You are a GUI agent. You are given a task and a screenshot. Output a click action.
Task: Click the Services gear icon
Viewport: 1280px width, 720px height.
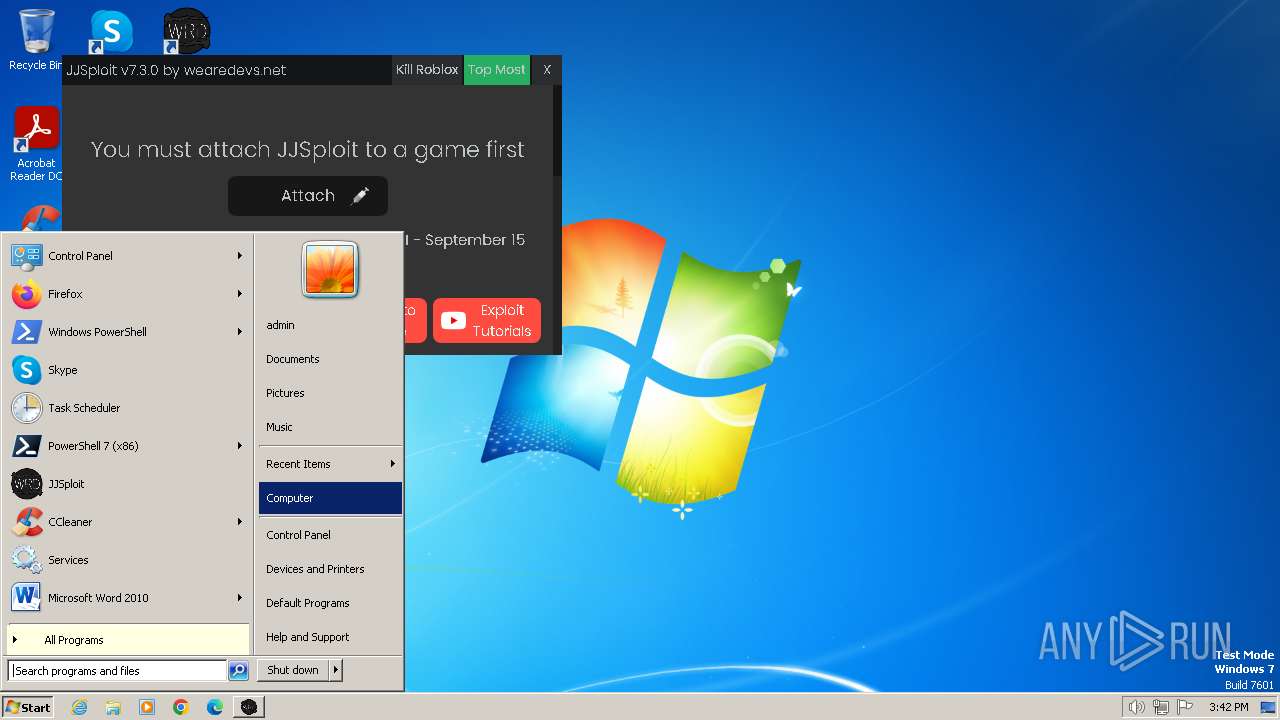(26, 560)
